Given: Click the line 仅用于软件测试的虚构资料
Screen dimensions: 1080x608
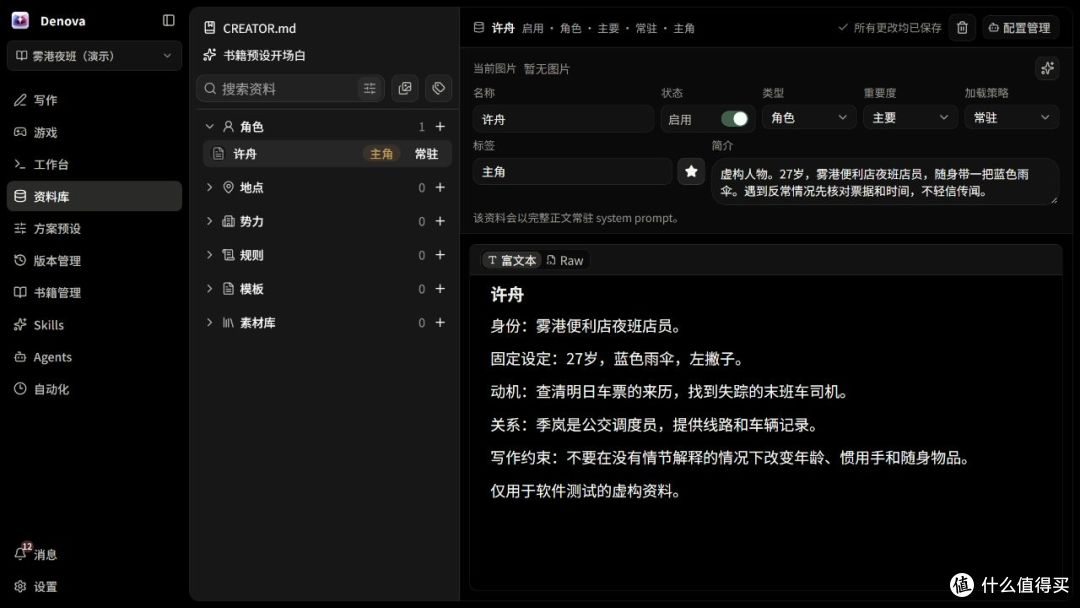Looking at the screenshot, I should tap(588, 491).
